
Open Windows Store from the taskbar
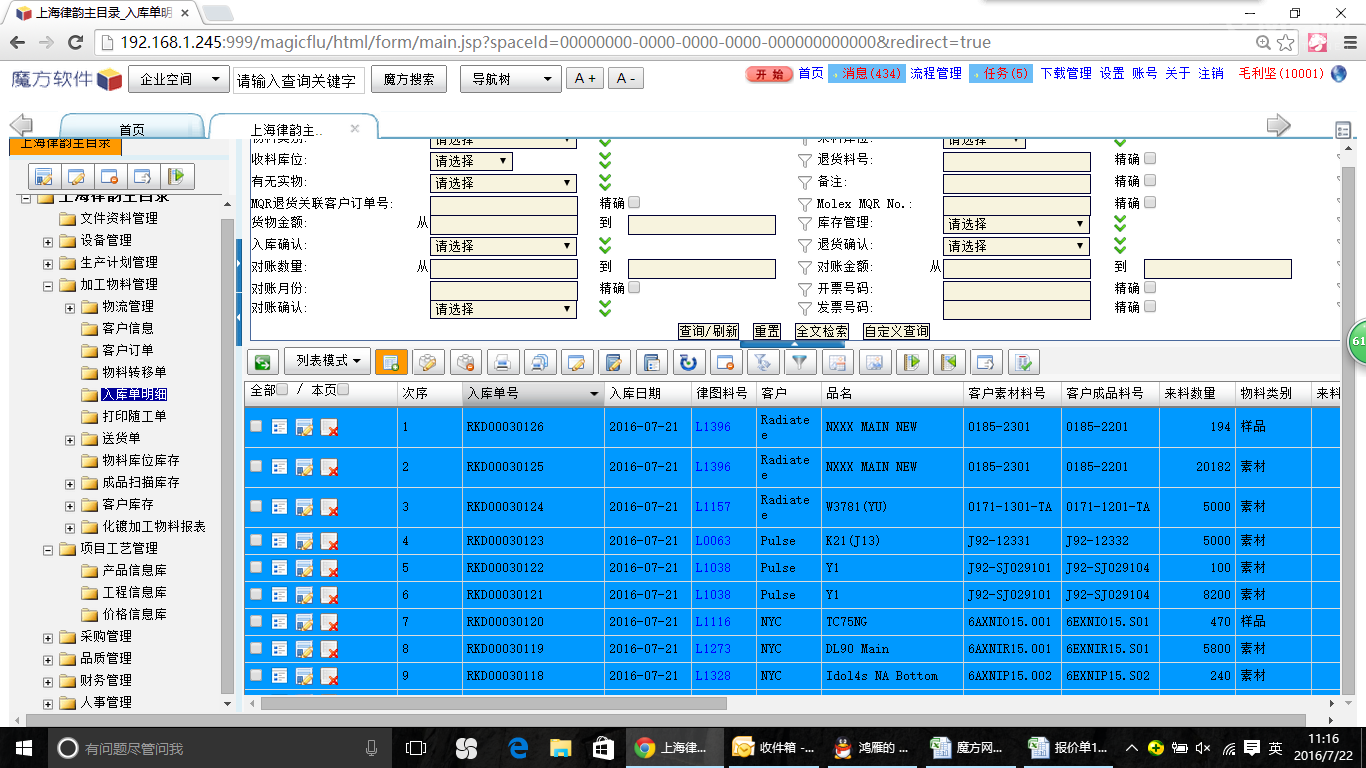[x=602, y=748]
